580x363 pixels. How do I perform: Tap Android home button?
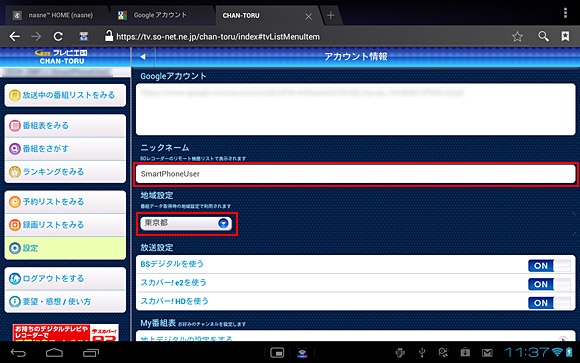54,353
